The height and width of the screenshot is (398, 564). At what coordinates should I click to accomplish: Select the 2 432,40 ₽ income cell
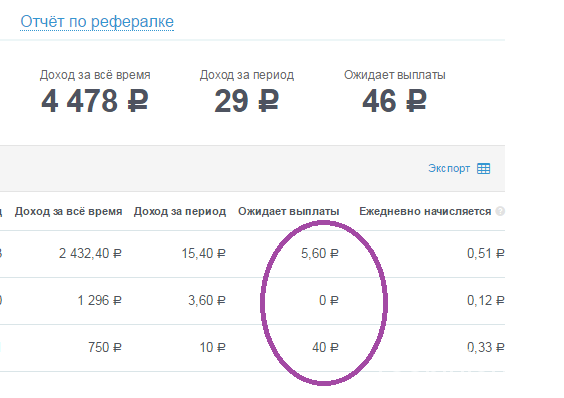tap(90, 254)
